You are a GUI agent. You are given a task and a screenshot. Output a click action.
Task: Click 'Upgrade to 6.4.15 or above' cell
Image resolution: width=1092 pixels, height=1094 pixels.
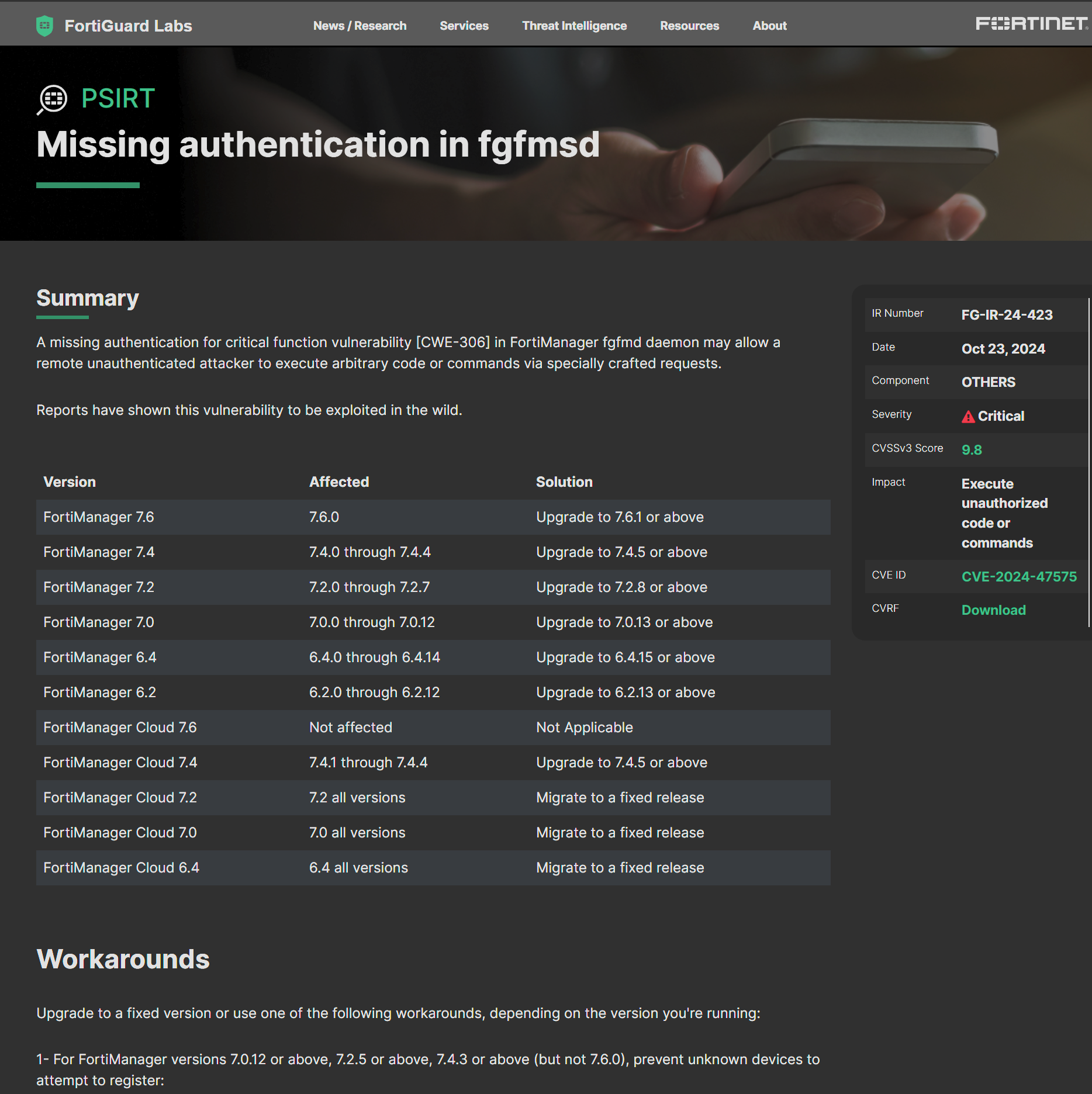(x=626, y=657)
